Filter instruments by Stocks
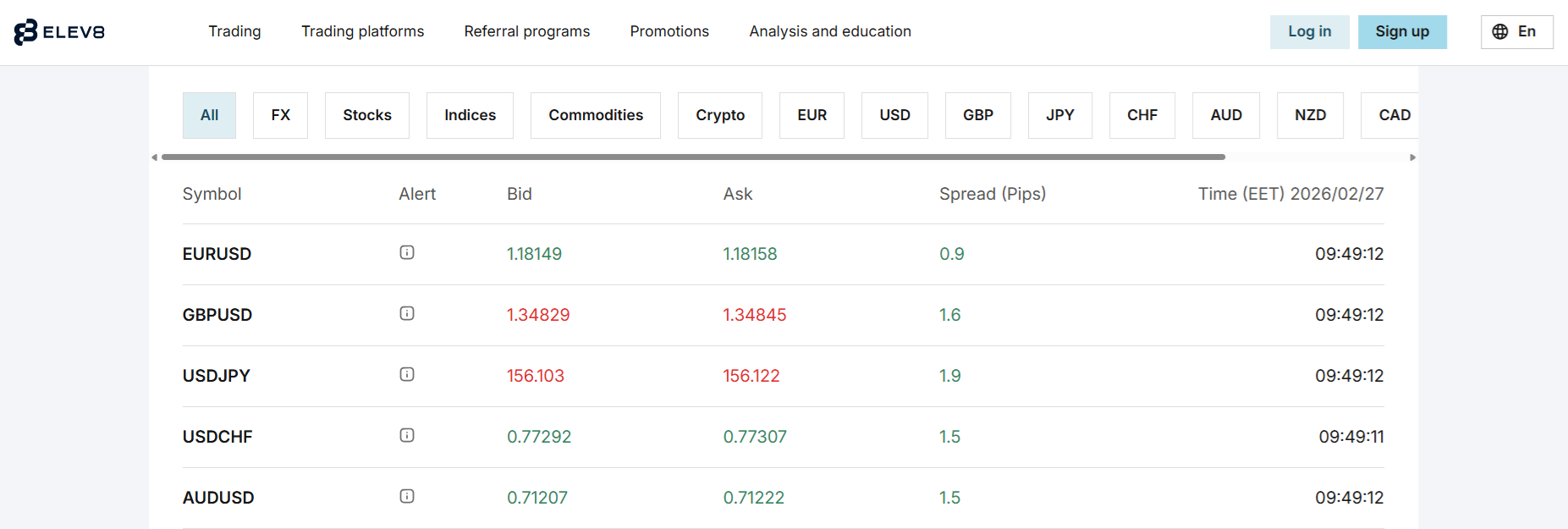The width and height of the screenshot is (1568, 529). [367, 115]
